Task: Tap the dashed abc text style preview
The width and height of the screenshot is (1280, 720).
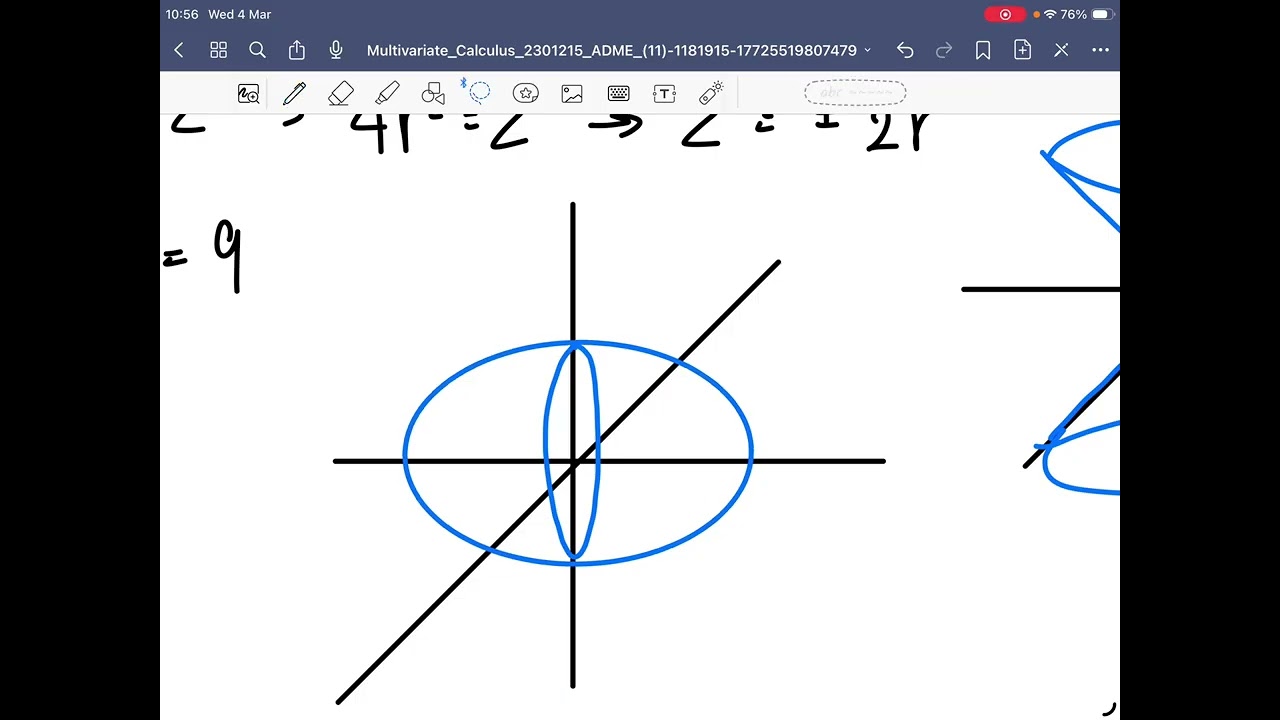Action: 855,93
